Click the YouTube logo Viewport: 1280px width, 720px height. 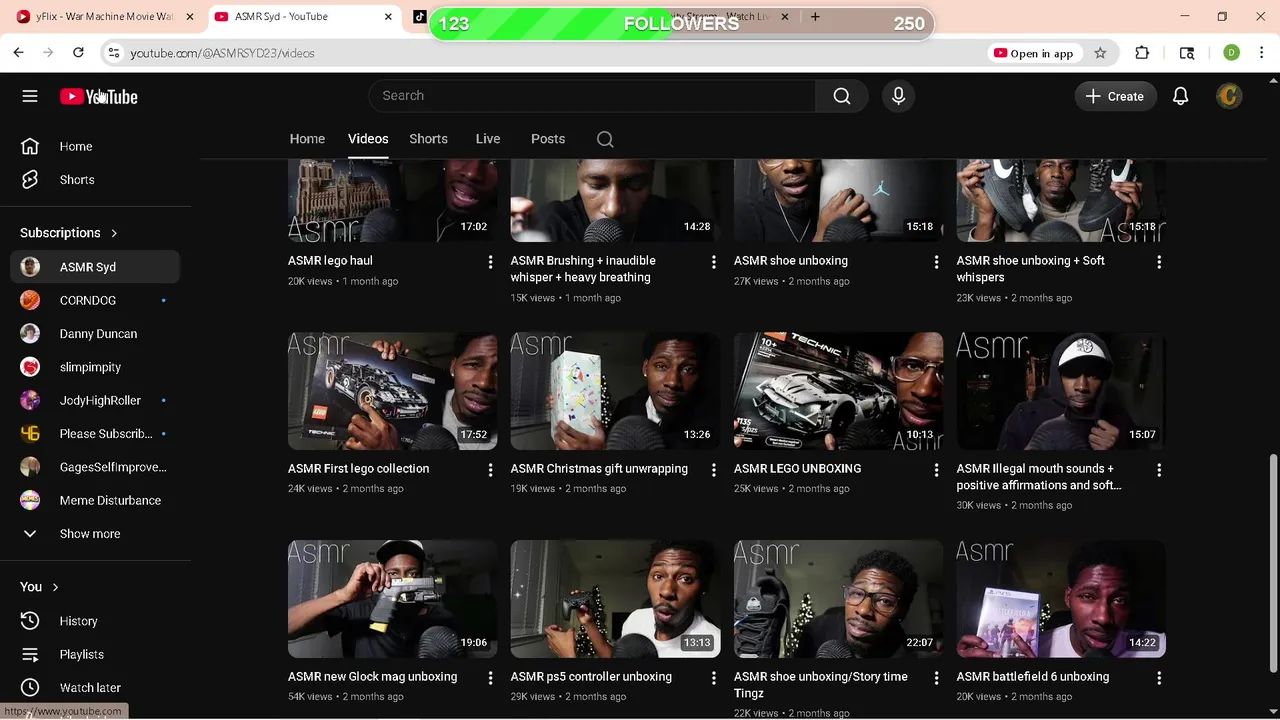click(98, 96)
